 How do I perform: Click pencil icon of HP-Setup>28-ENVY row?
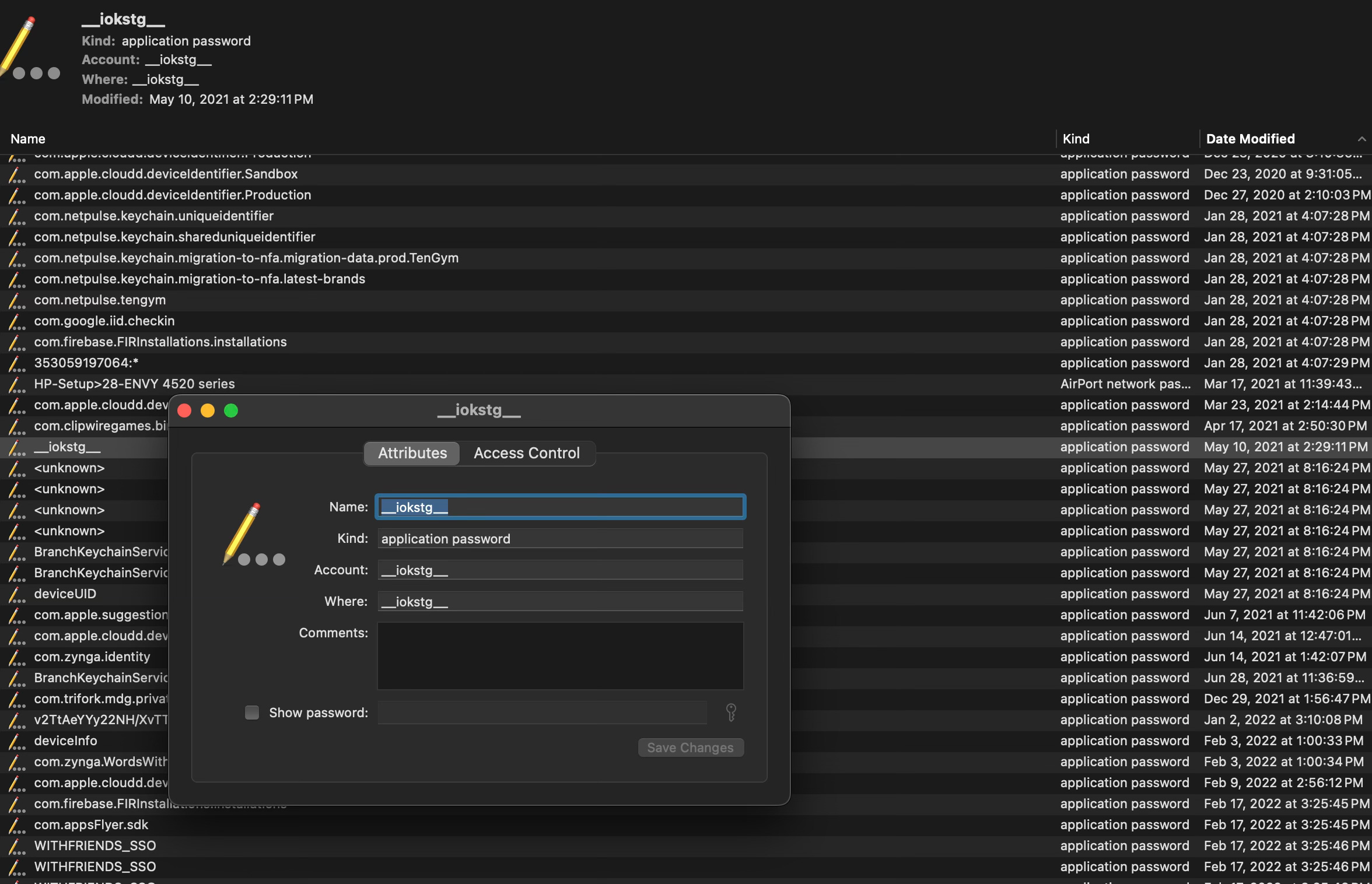tap(16, 384)
